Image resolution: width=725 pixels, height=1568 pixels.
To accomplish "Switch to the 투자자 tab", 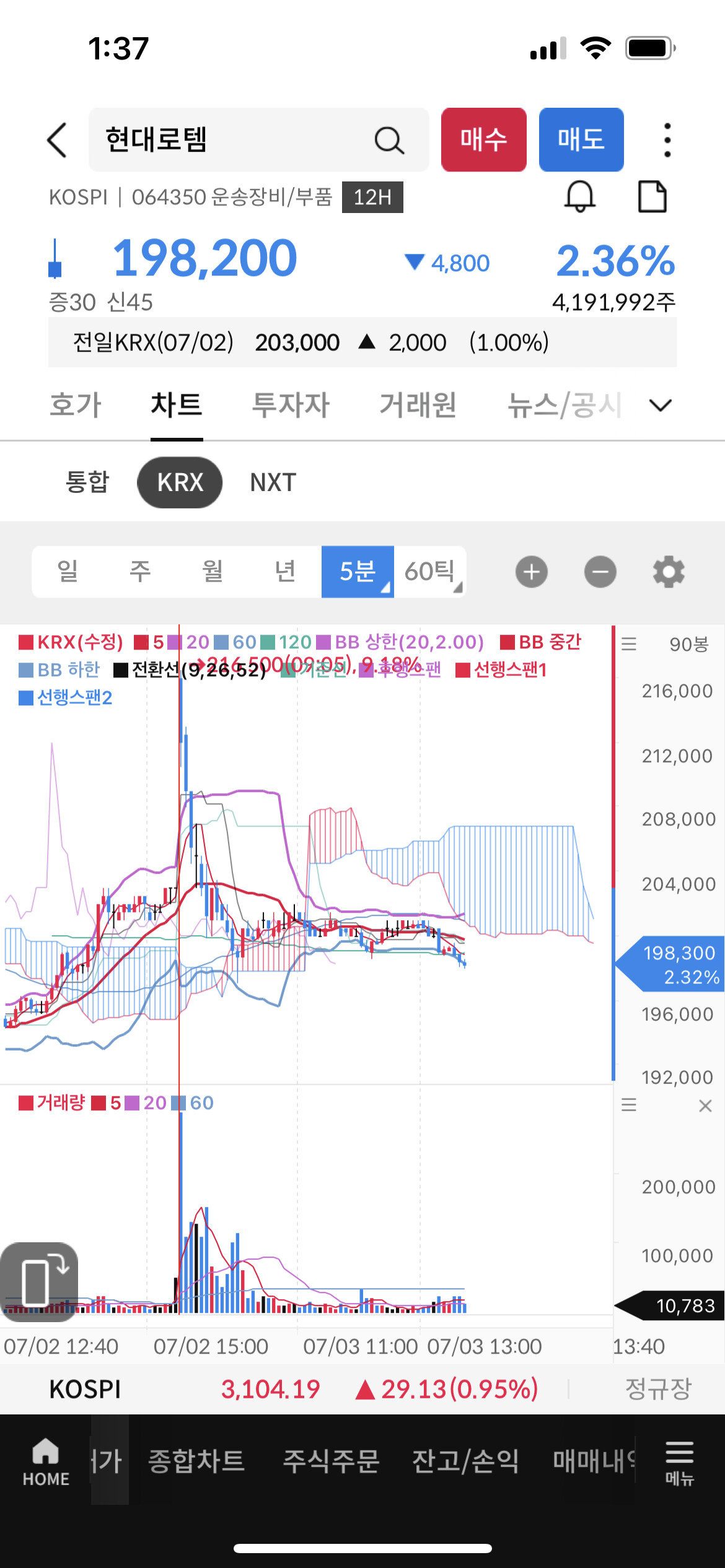I will [291, 405].
